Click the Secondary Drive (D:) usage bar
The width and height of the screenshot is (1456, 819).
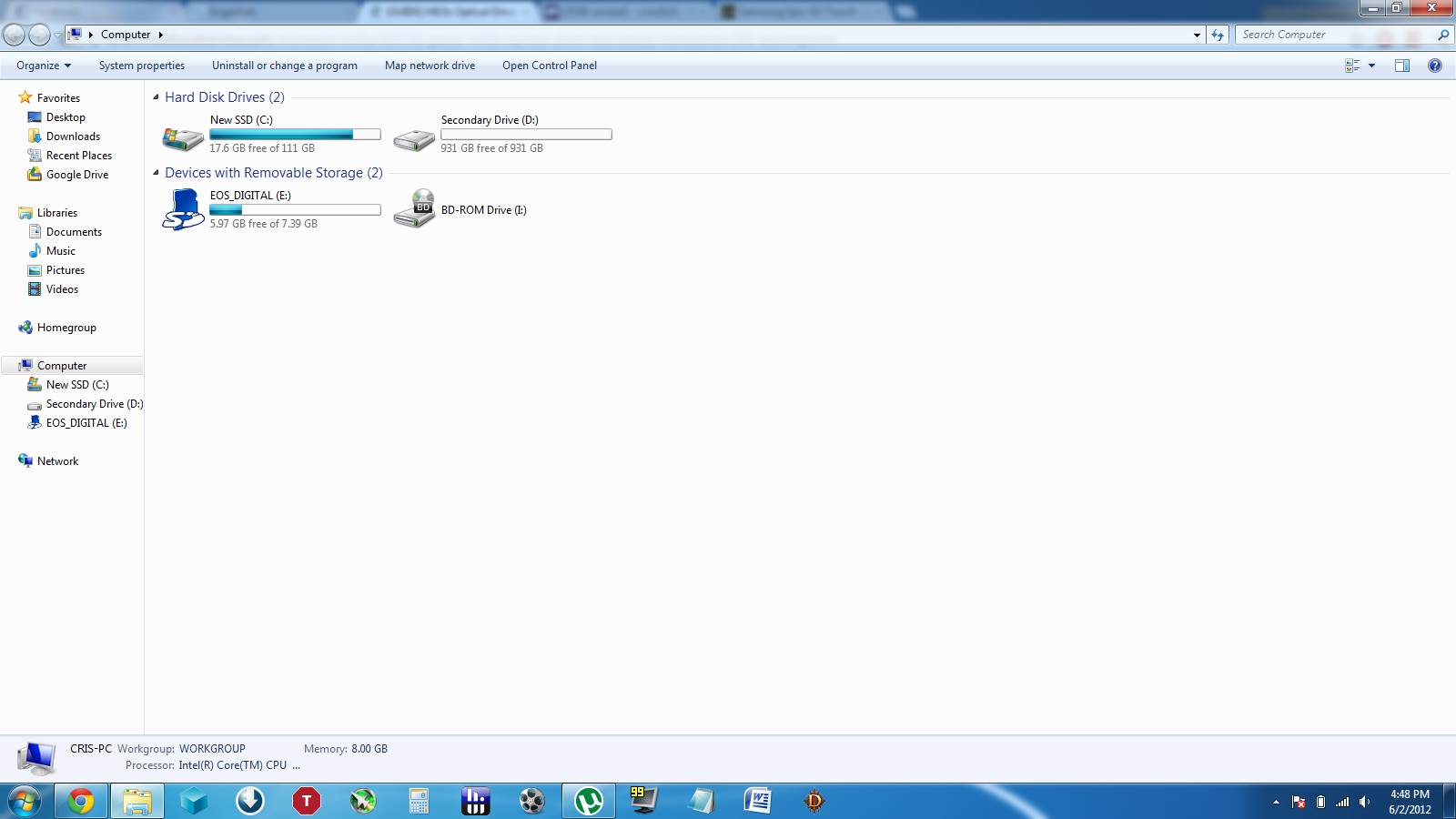[x=526, y=135]
